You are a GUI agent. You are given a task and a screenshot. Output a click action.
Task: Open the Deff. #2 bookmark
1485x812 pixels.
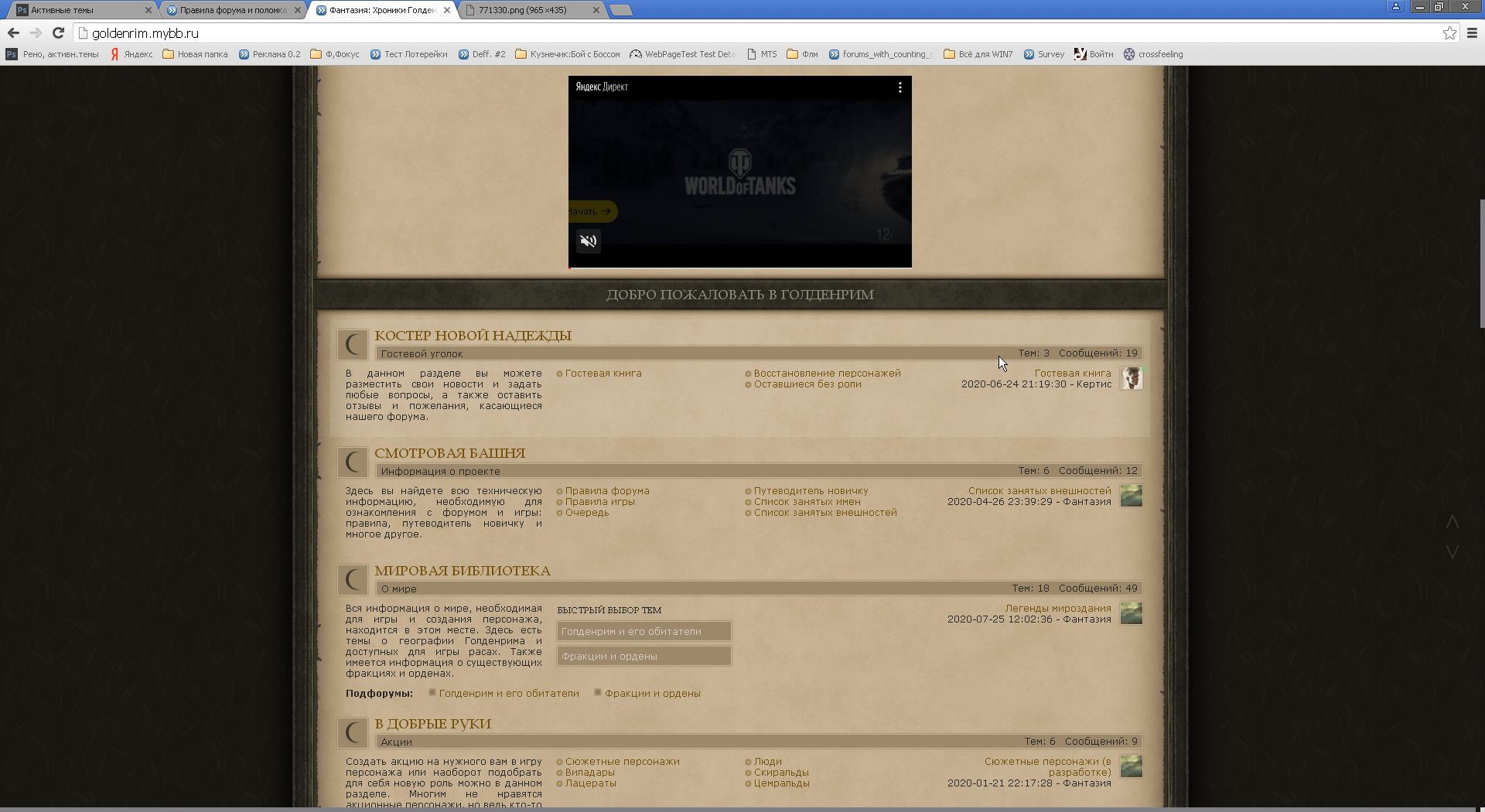point(482,54)
